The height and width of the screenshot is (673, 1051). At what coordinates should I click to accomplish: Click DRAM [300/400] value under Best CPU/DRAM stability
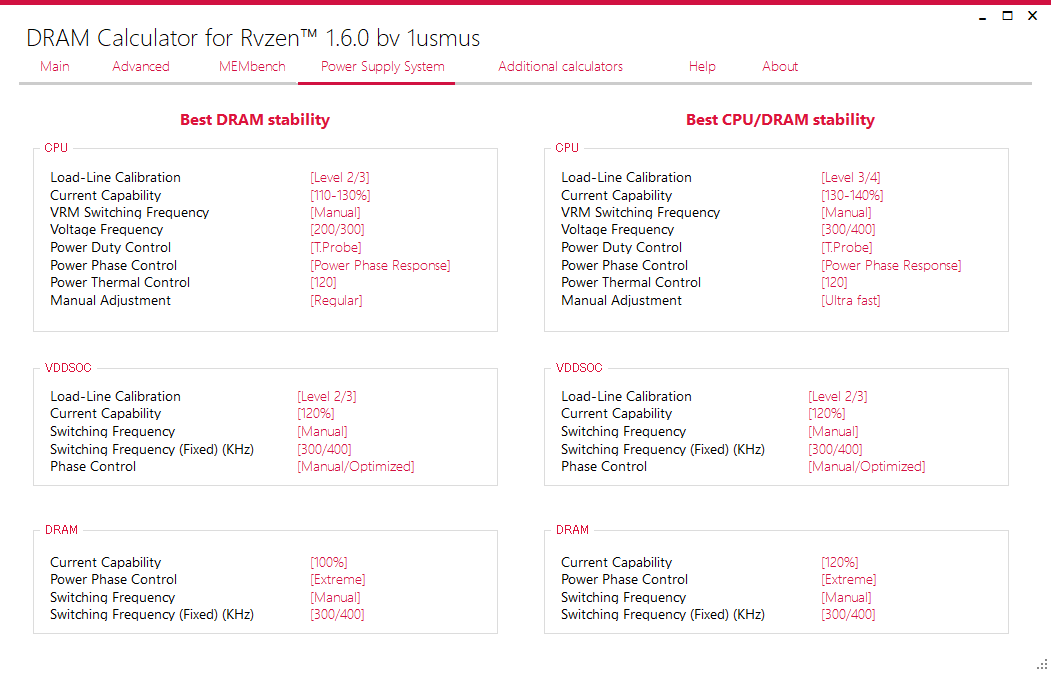[849, 615]
